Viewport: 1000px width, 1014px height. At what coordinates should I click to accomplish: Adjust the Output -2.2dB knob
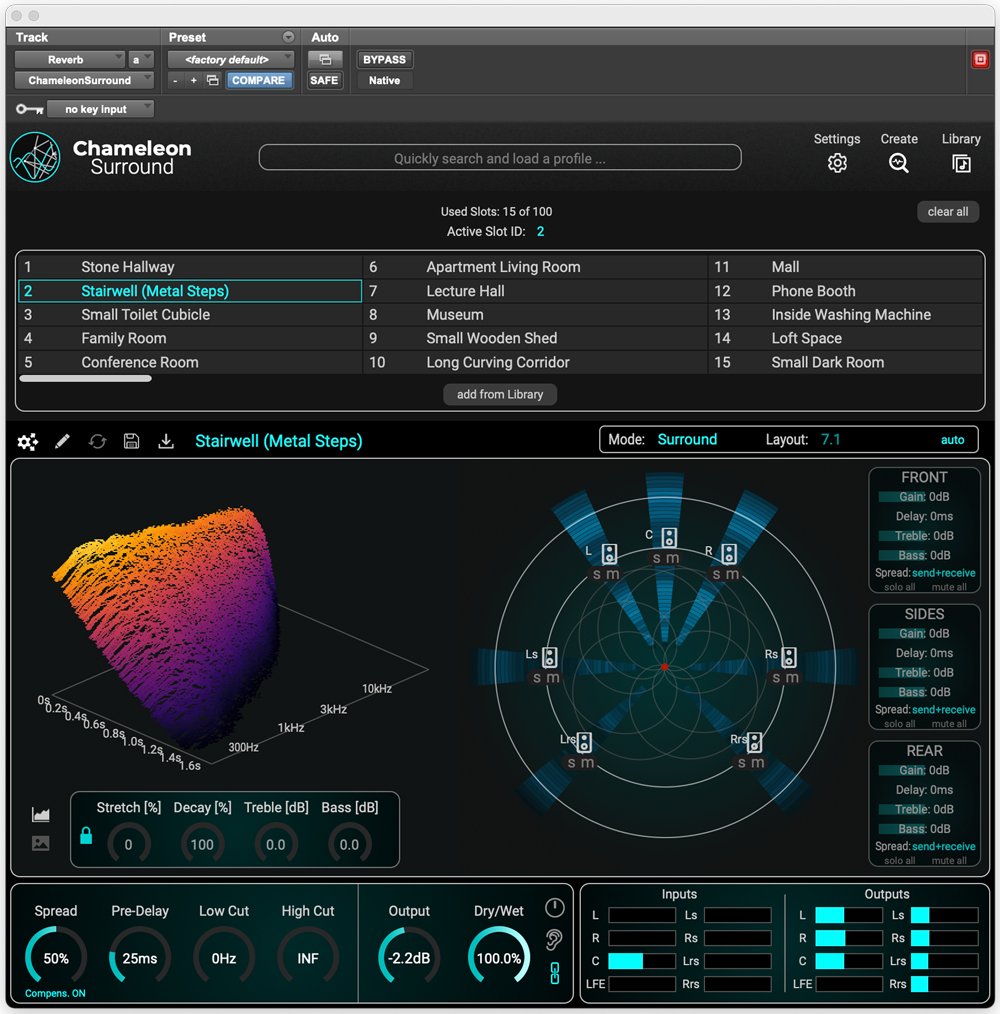tap(409, 957)
